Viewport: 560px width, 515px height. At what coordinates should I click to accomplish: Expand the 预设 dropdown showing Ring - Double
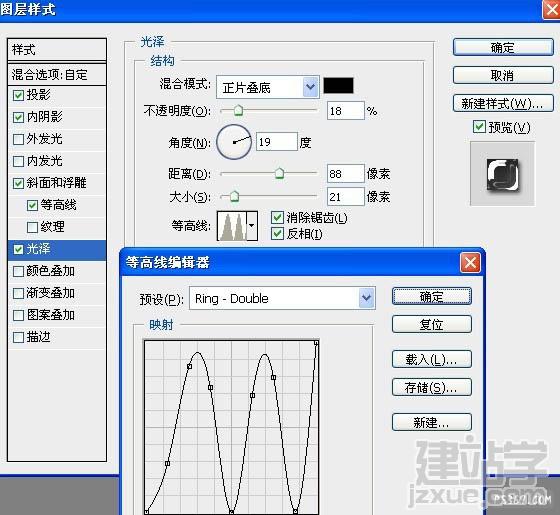tap(282, 298)
